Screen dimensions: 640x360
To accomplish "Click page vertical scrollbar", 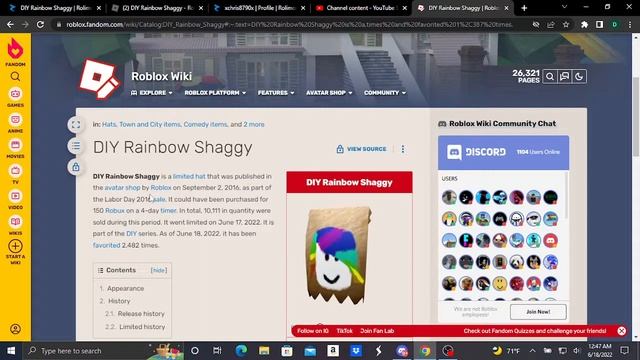I will point(636,116).
